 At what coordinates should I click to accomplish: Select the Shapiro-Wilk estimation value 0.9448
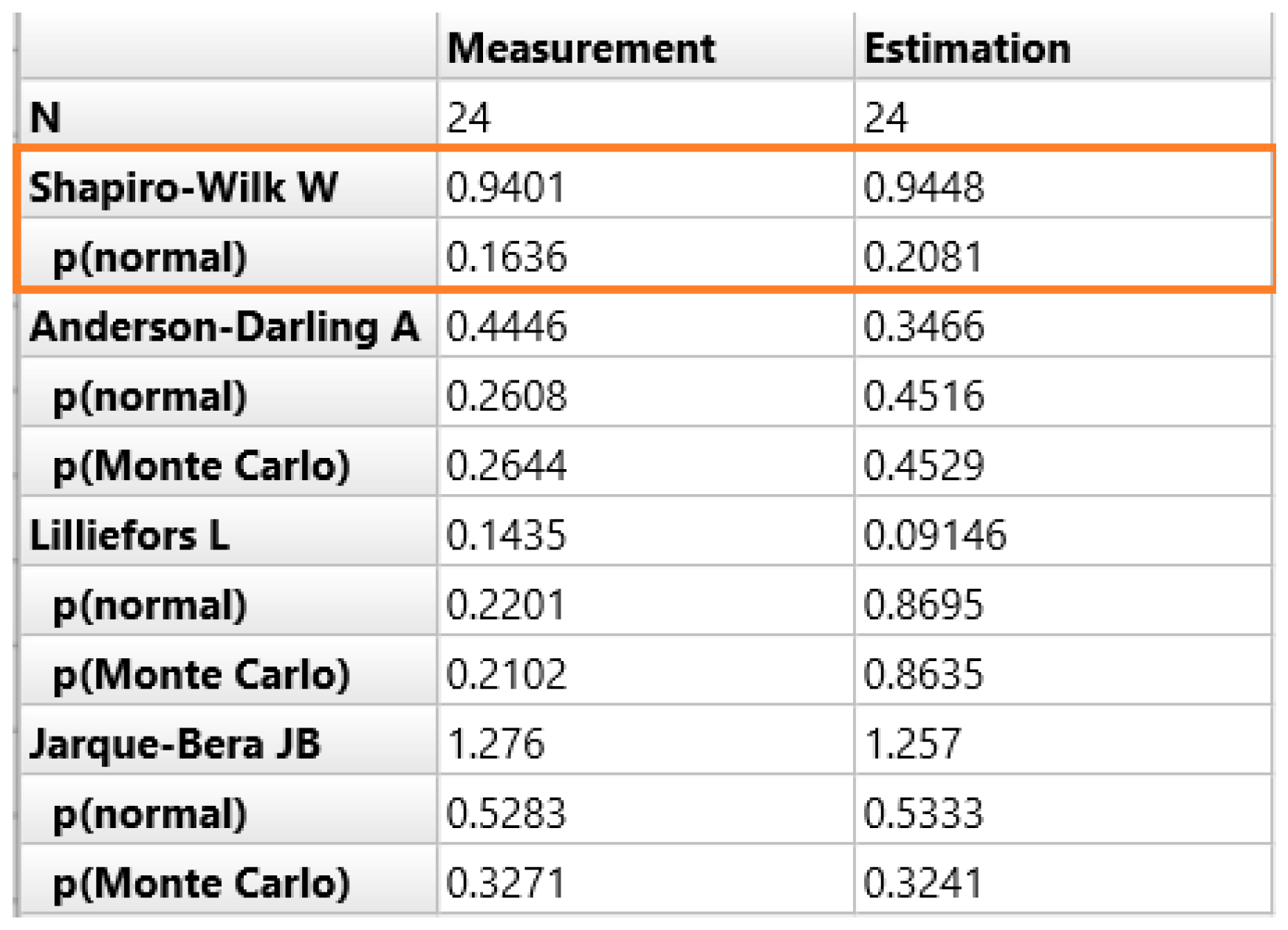tap(923, 187)
